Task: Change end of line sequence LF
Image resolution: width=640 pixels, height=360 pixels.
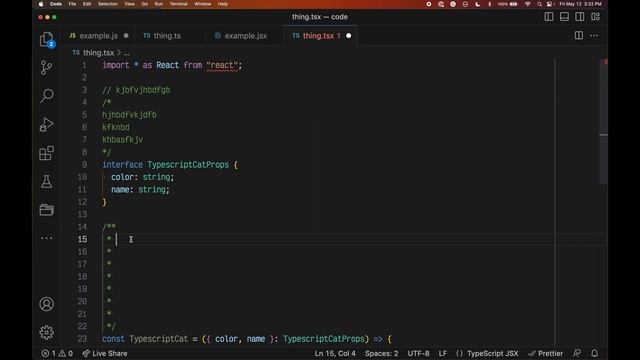Action: (x=443, y=353)
